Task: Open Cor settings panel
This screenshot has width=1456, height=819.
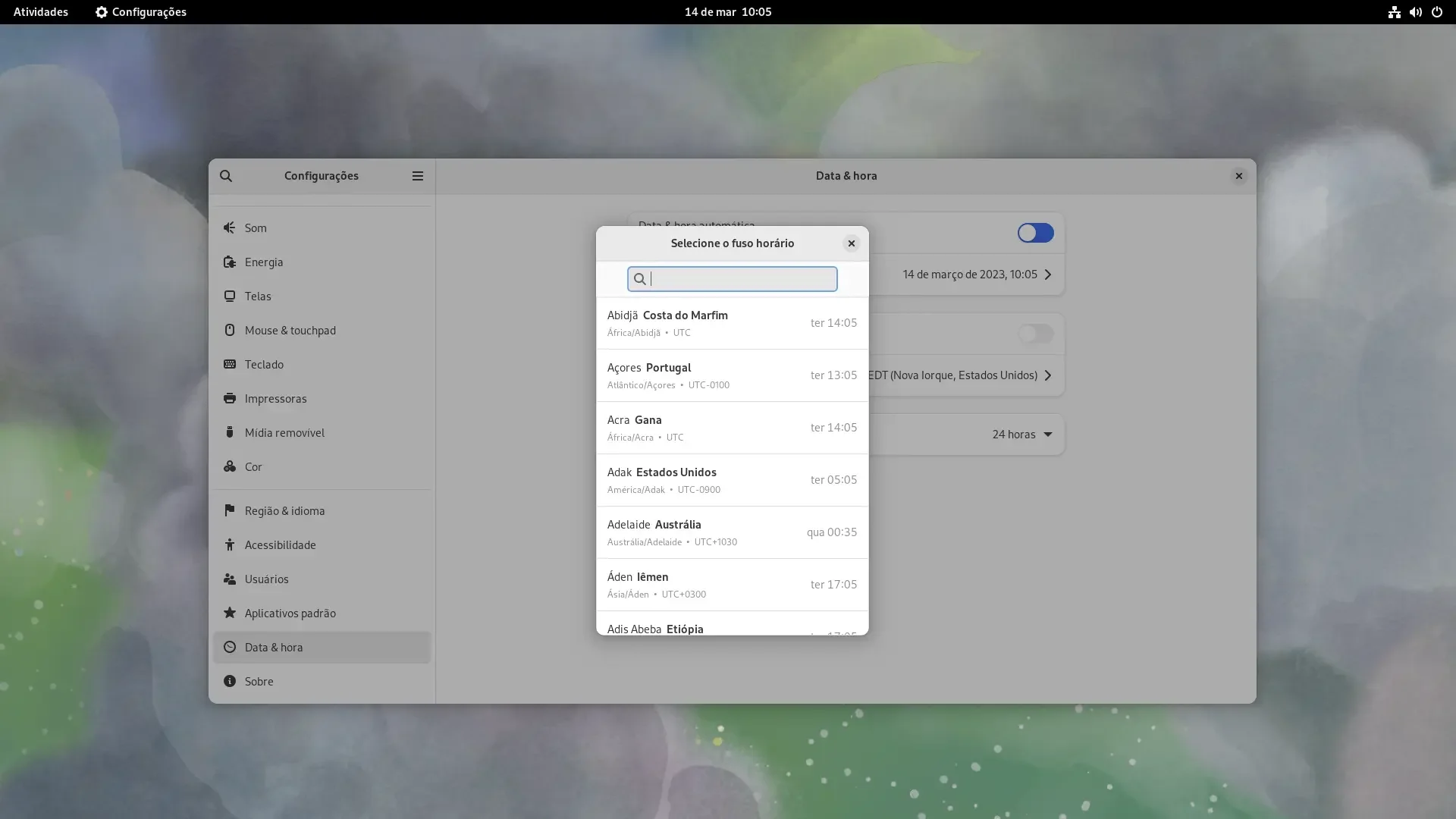Action: click(x=322, y=467)
